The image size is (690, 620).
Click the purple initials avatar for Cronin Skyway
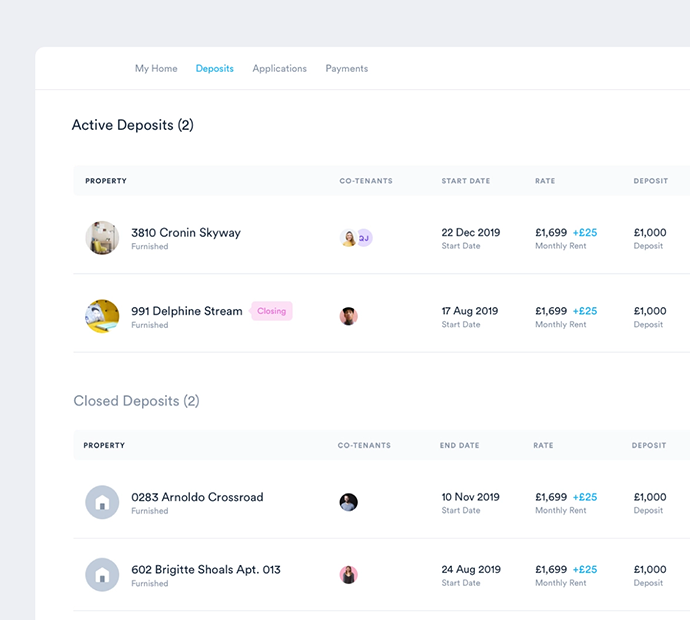pos(365,238)
